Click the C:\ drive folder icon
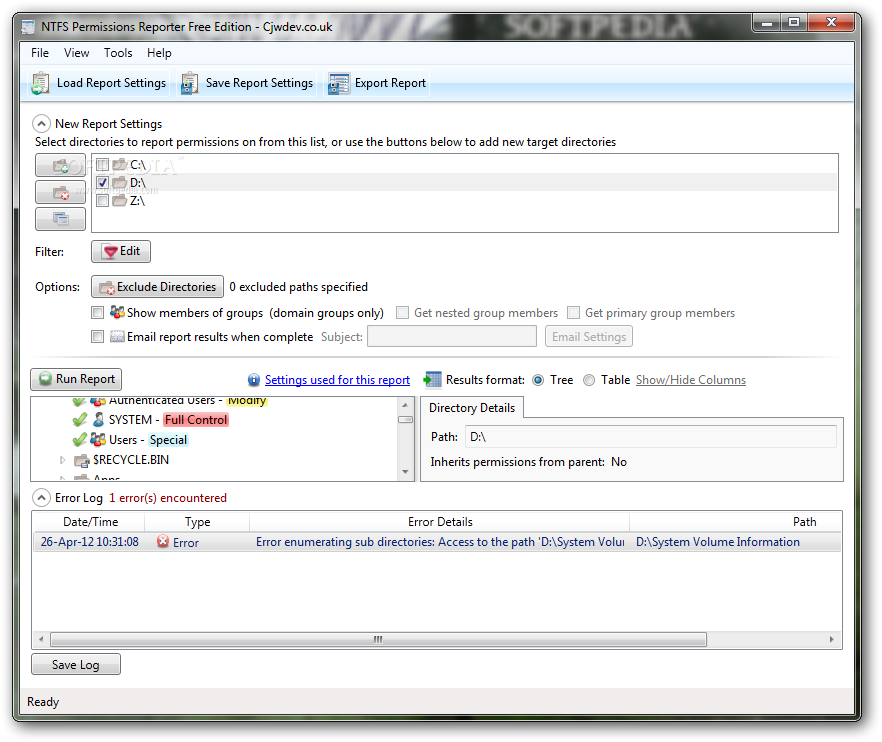This screenshot has width=882, height=742. coord(119,165)
